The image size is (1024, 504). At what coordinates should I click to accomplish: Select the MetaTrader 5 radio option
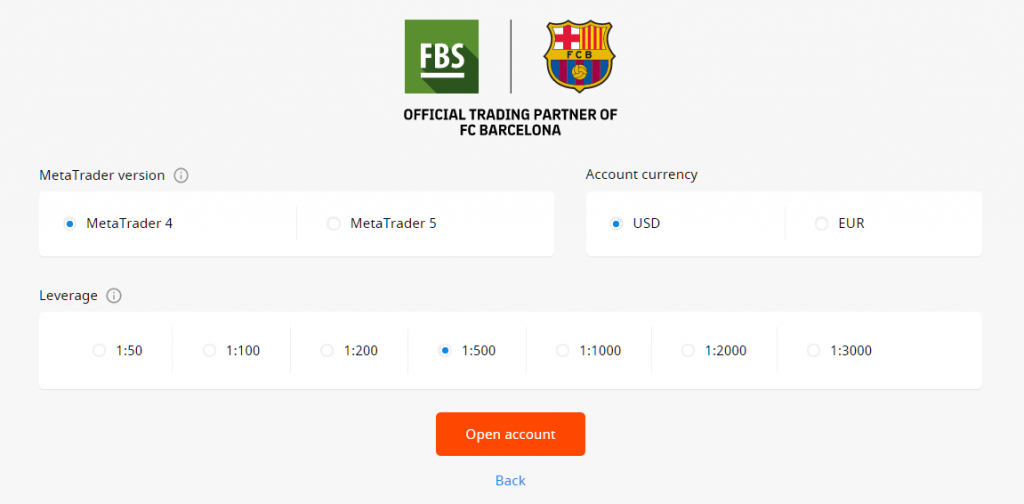[334, 224]
